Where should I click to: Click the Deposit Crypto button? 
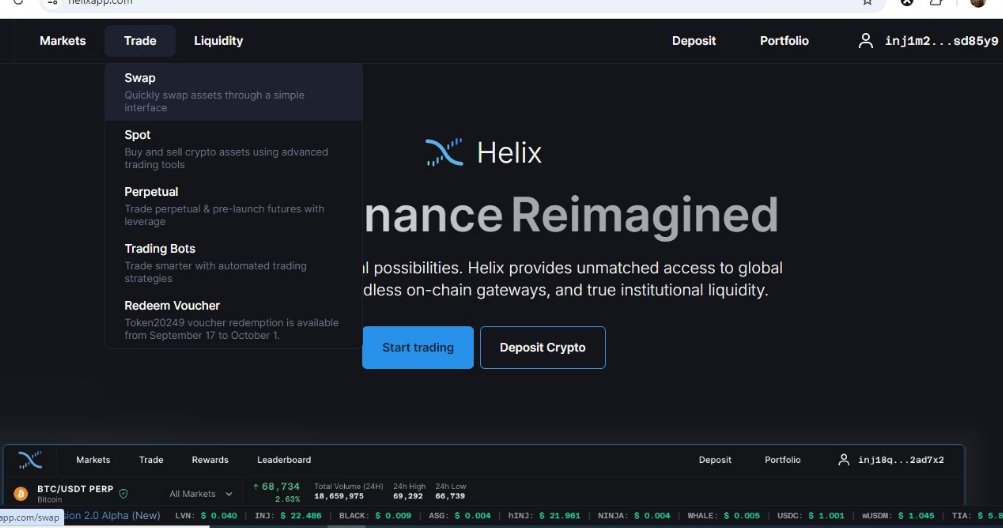point(542,348)
